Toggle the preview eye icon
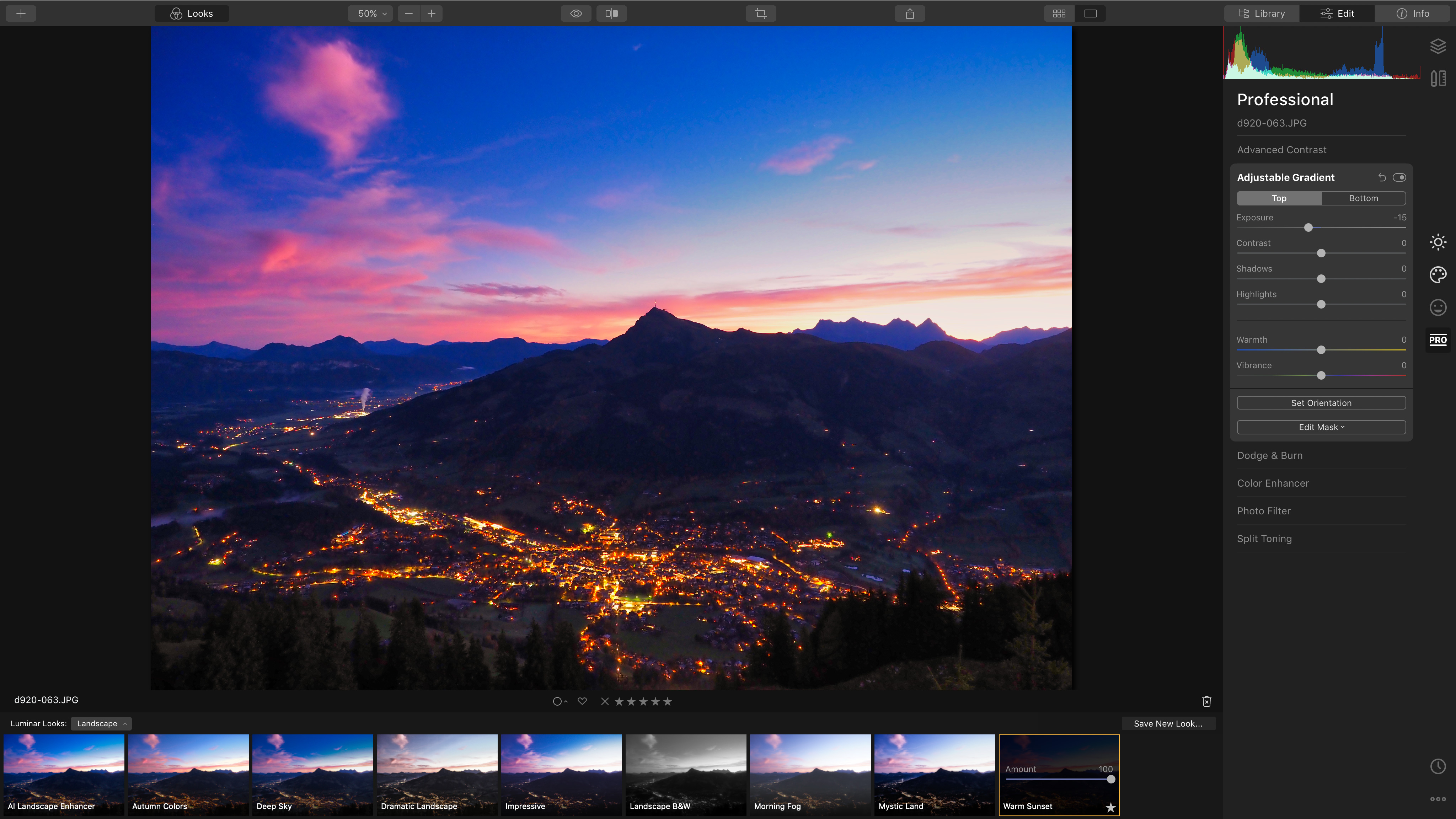This screenshot has width=1456, height=819. [x=576, y=13]
